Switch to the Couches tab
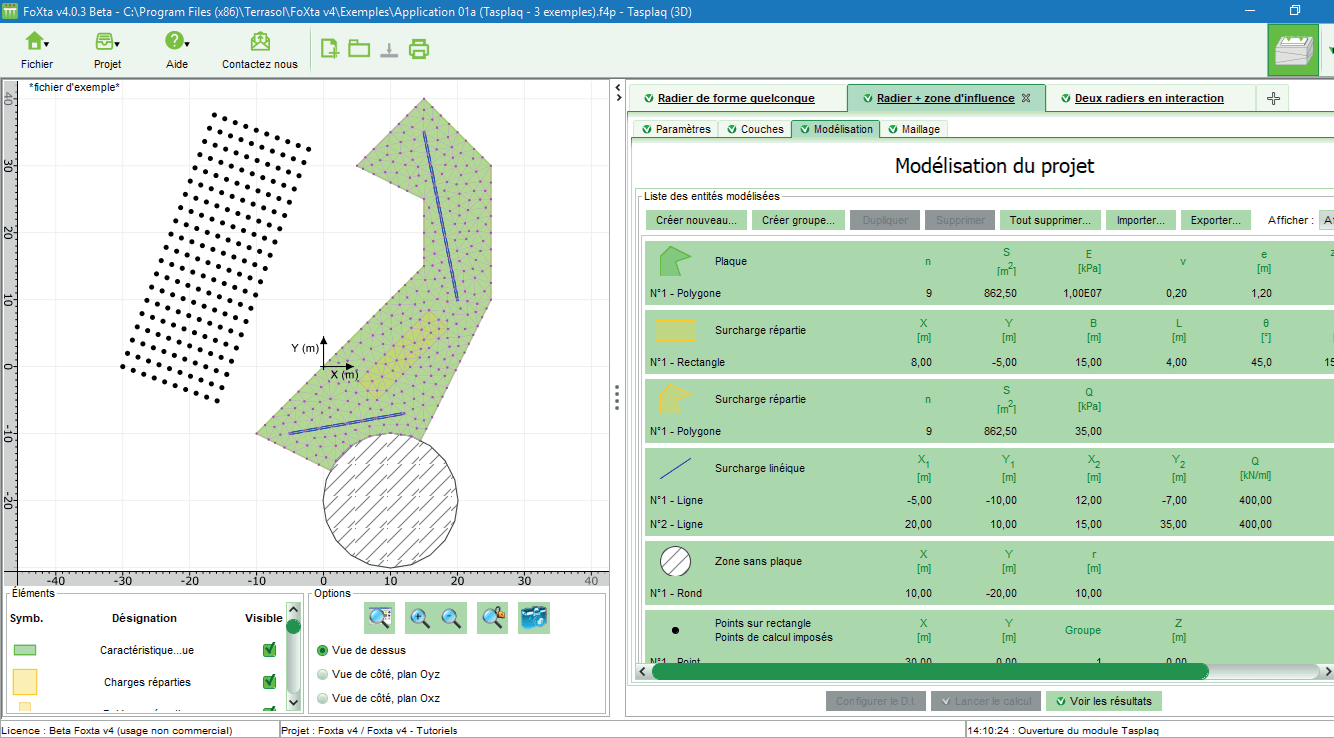 755,129
